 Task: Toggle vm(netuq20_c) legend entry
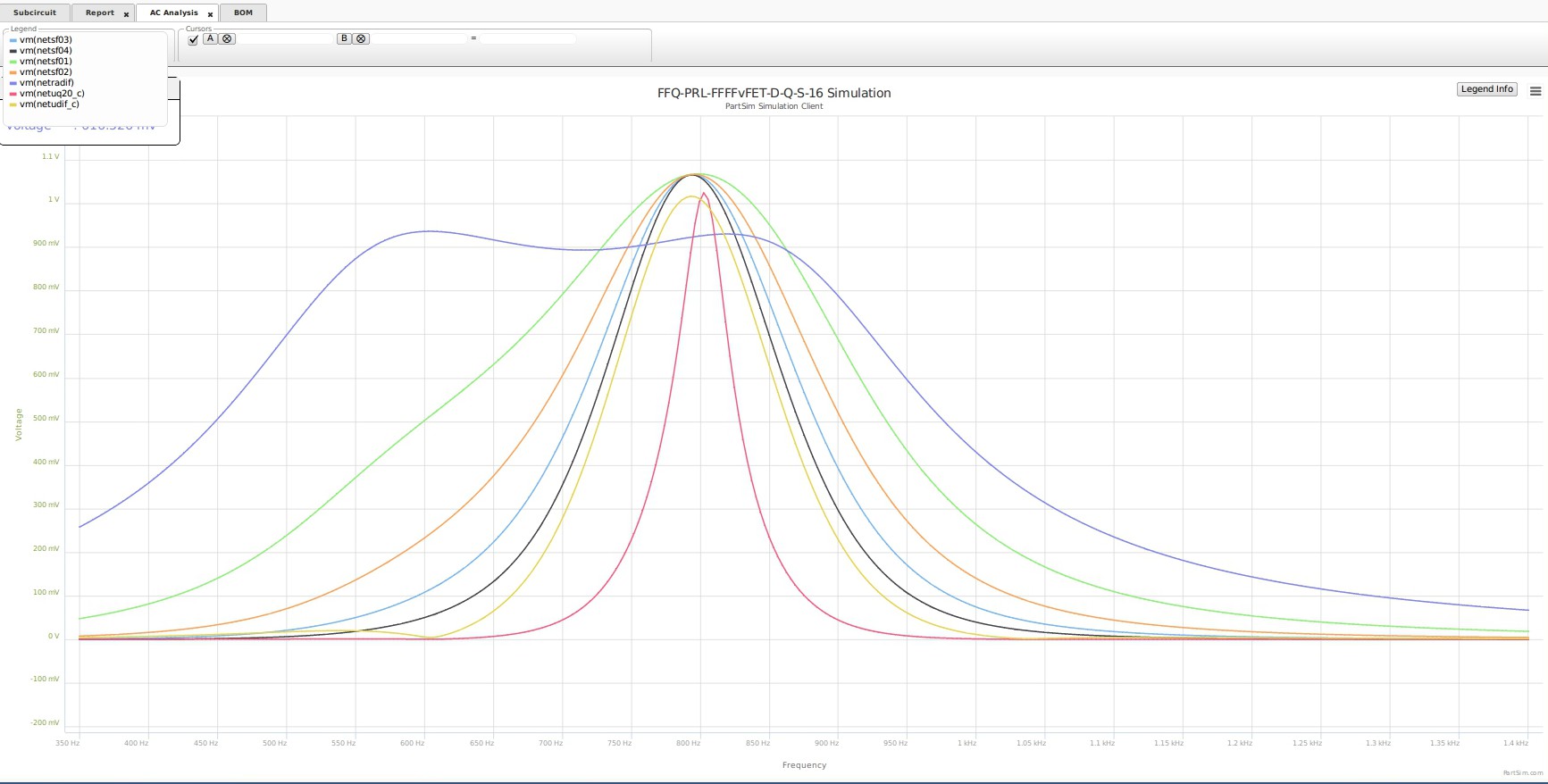point(46,94)
